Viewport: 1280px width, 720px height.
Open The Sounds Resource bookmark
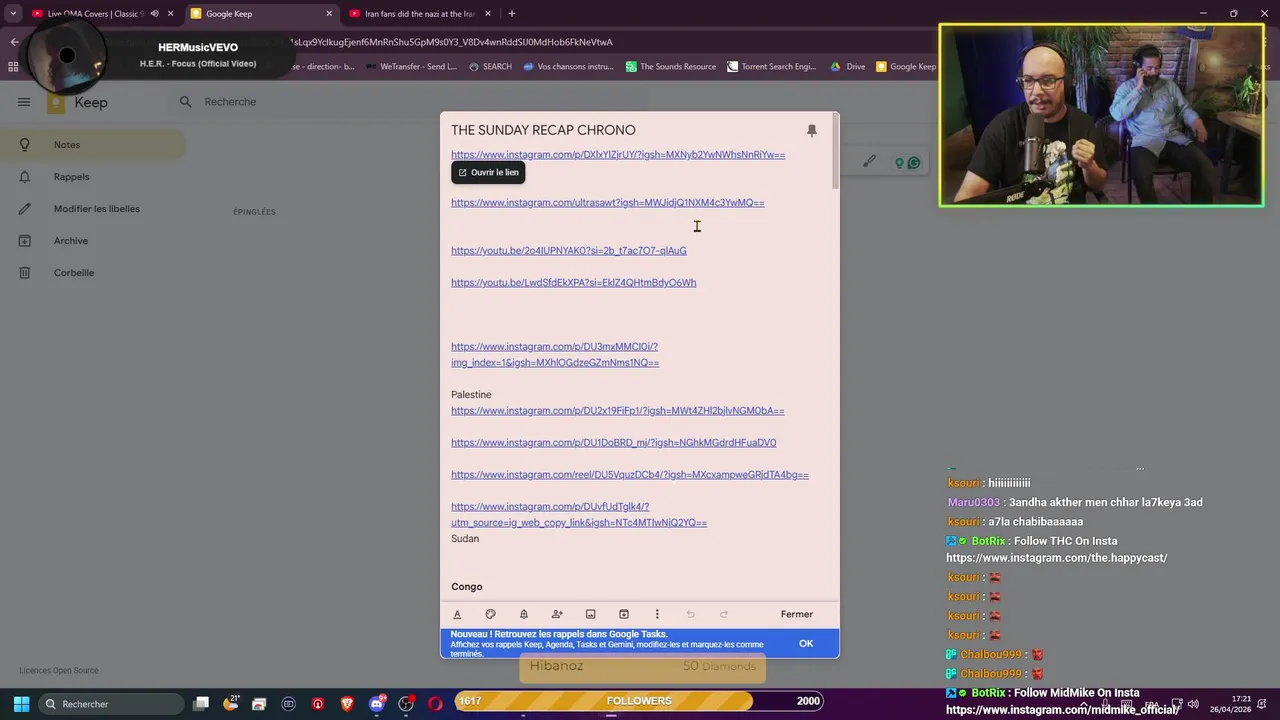click(x=671, y=67)
